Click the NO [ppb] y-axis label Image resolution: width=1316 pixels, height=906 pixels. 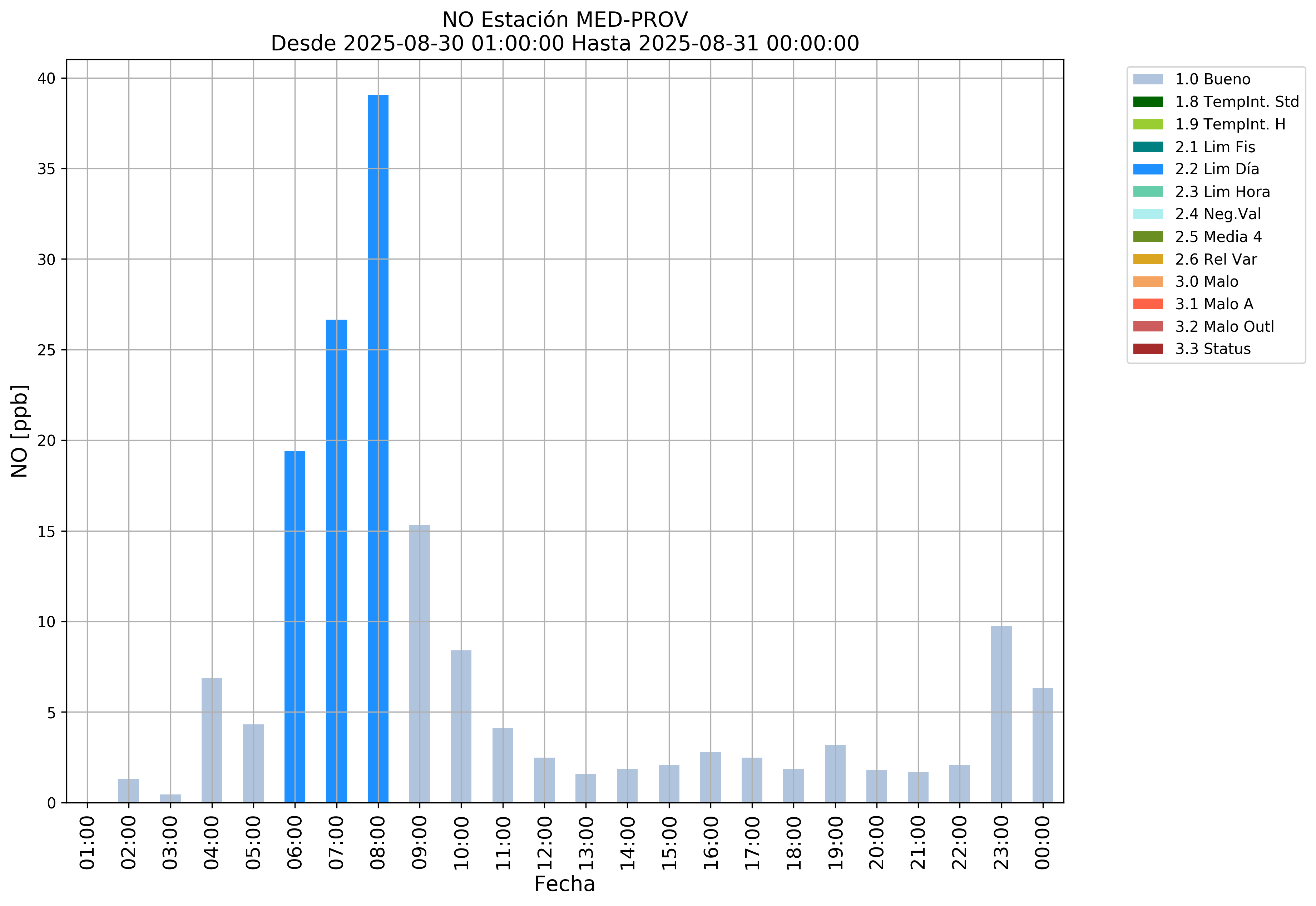19,432
